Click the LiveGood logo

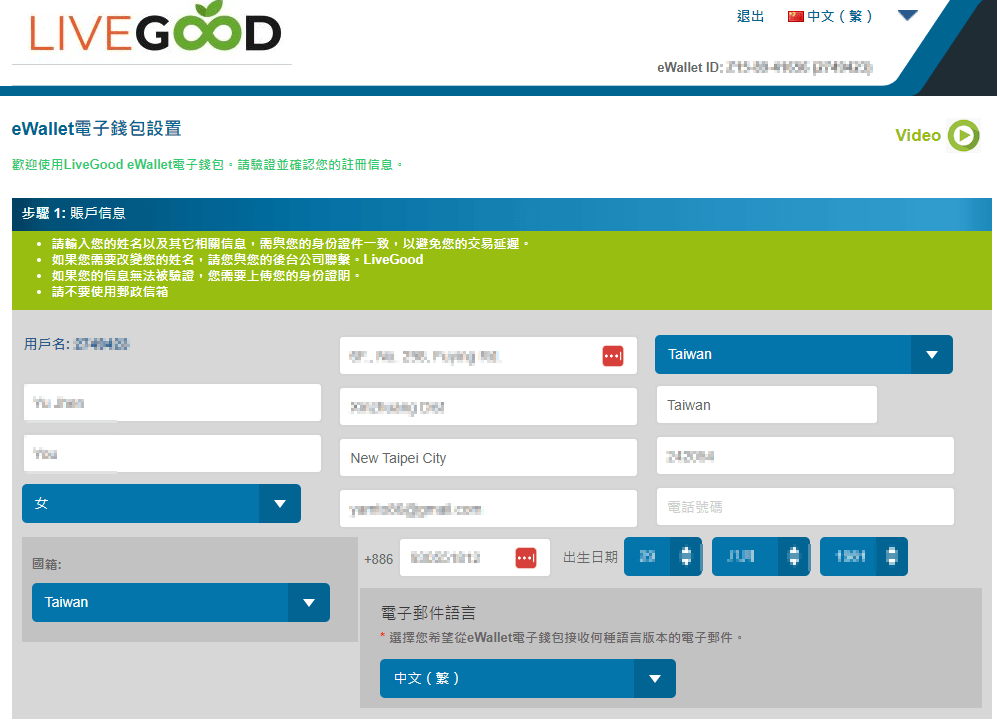(x=155, y=33)
